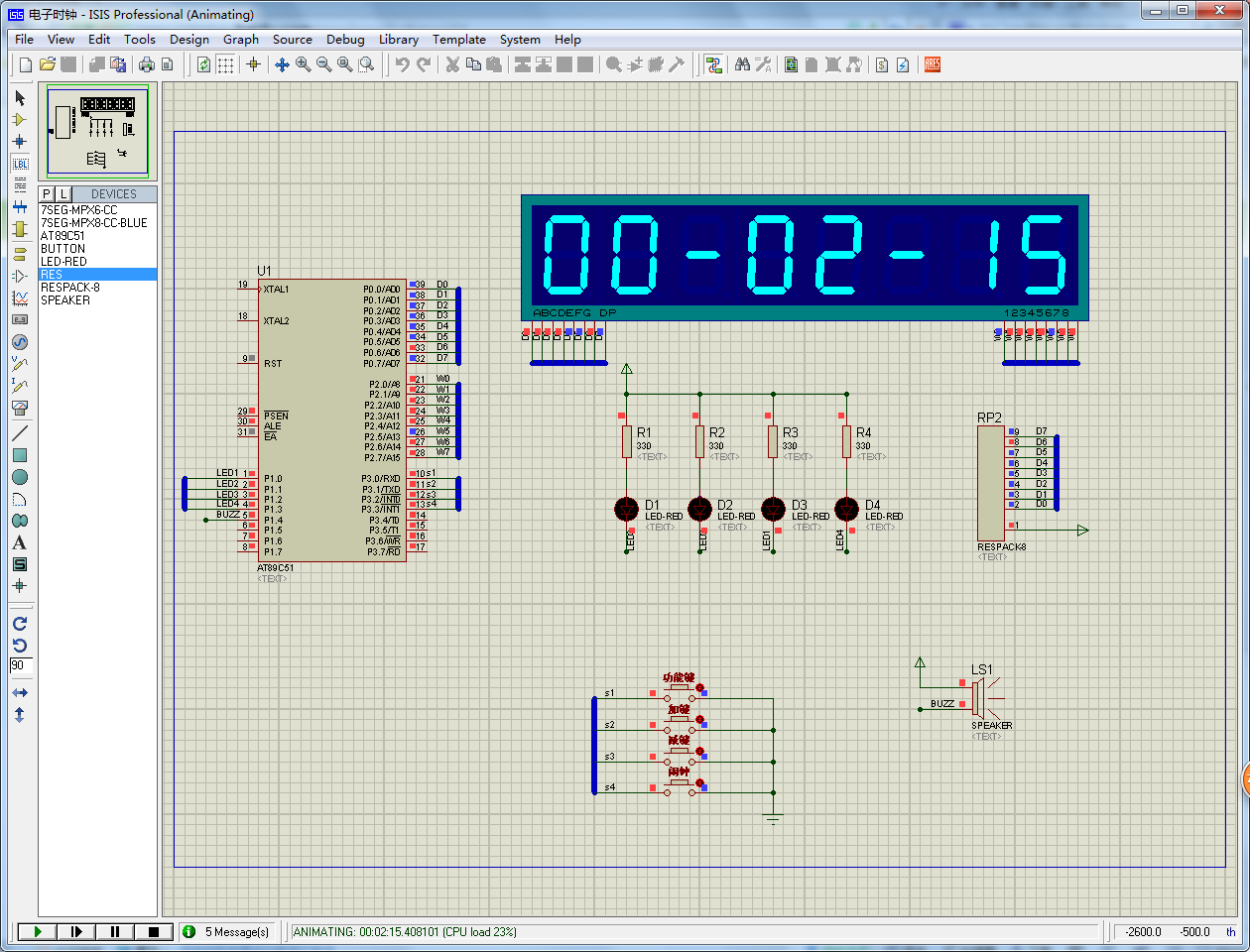The width and height of the screenshot is (1250, 952).
Task: Rotate anti-clockwise
Action: point(20,645)
